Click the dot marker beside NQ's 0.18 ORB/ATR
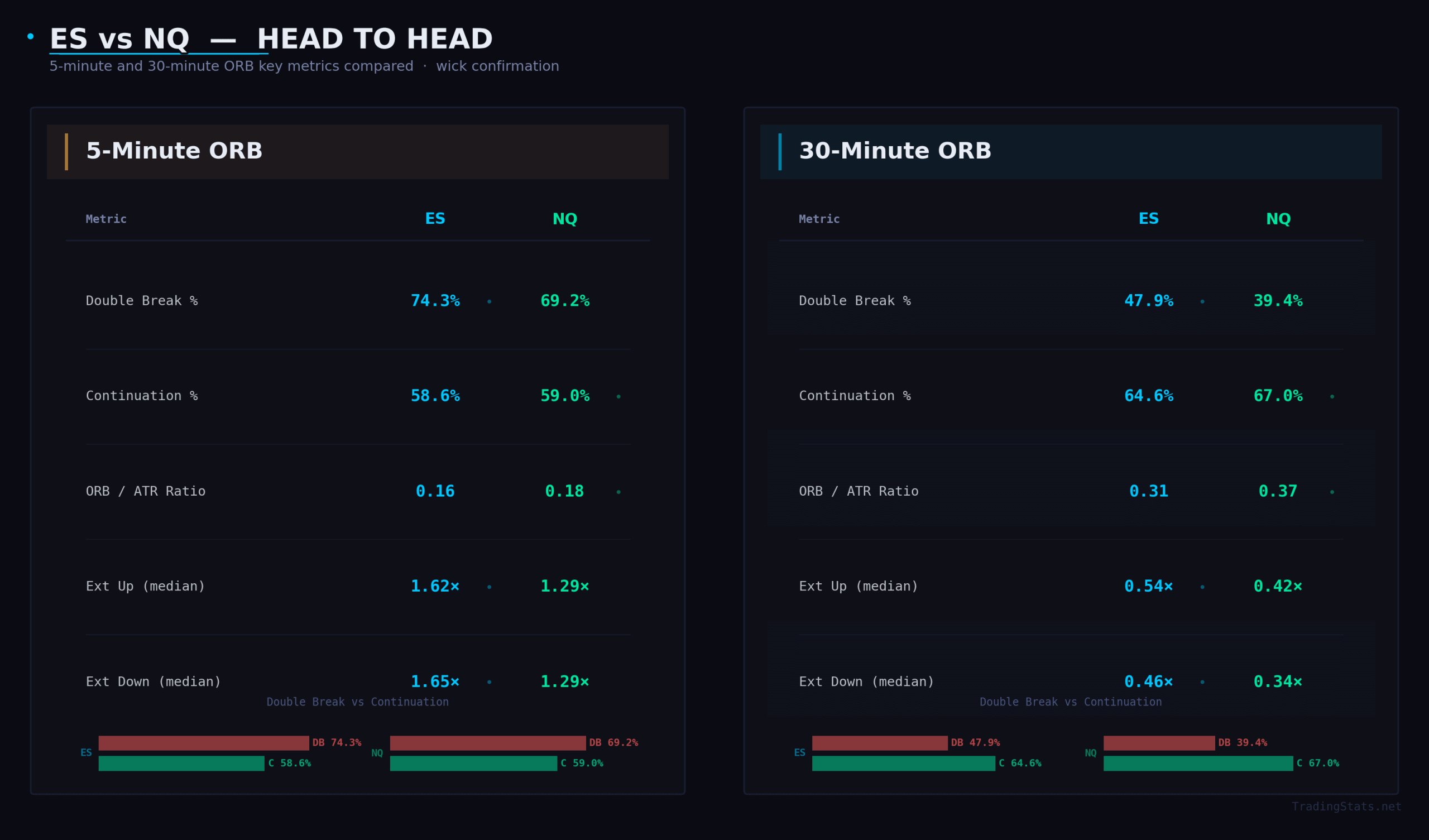The height and width of the screenshot is (840, 1429). click(618, 492)
